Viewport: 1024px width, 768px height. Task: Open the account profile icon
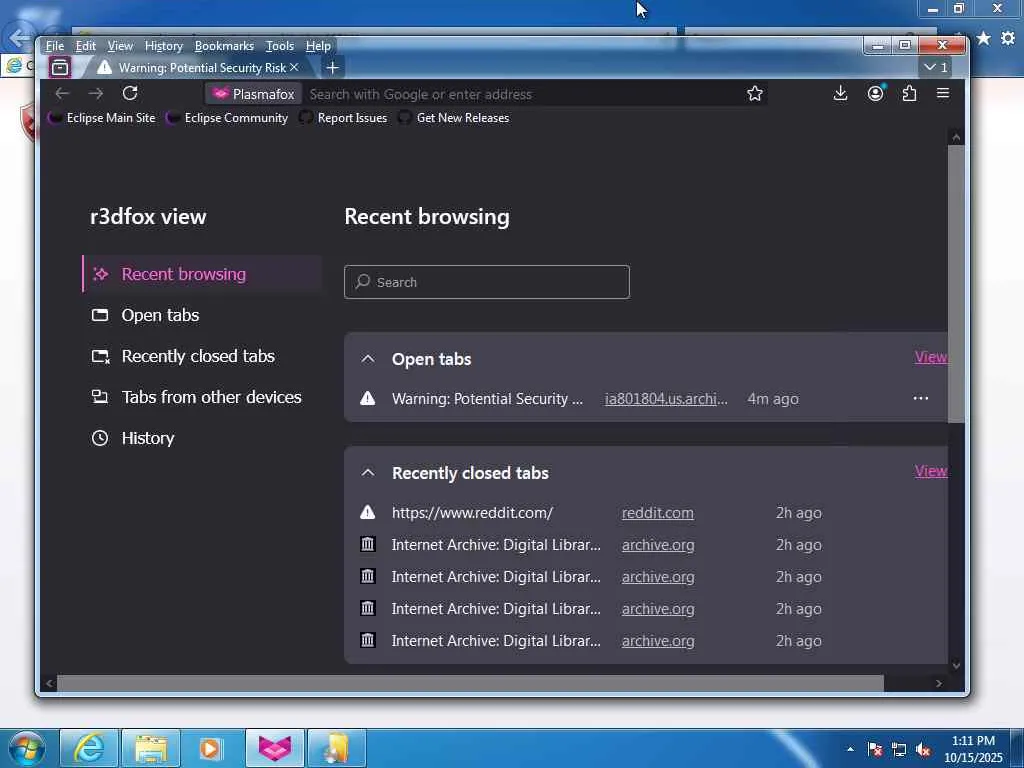point(876,93)
